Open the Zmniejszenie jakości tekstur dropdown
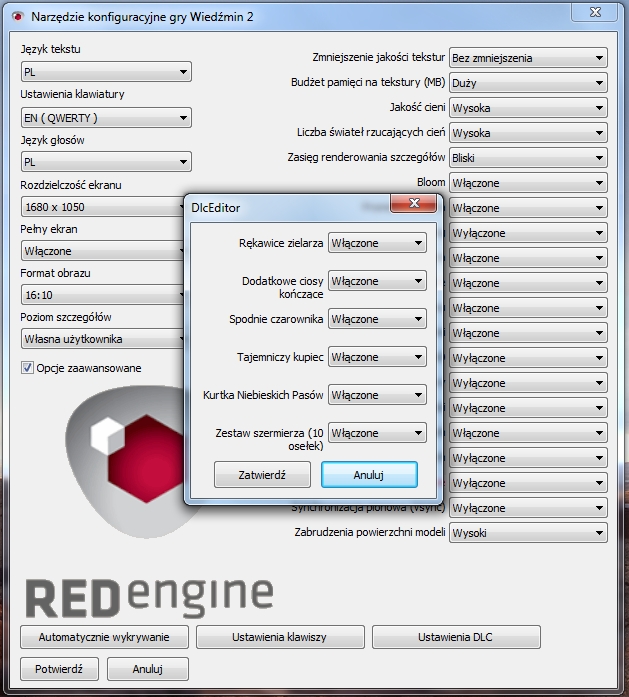This screenshot has height=697, width=629. (x=528, y=58)
